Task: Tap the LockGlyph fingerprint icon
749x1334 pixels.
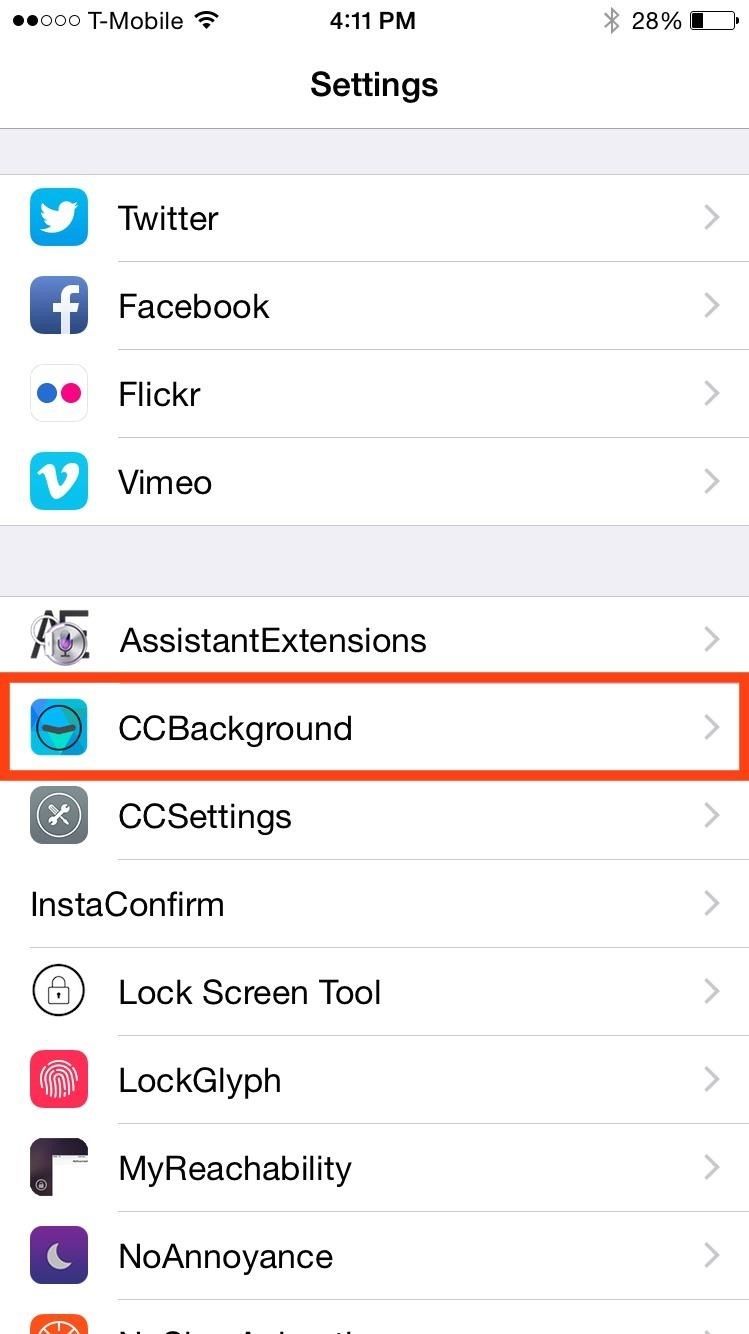Action: (x=58, y=1079)
